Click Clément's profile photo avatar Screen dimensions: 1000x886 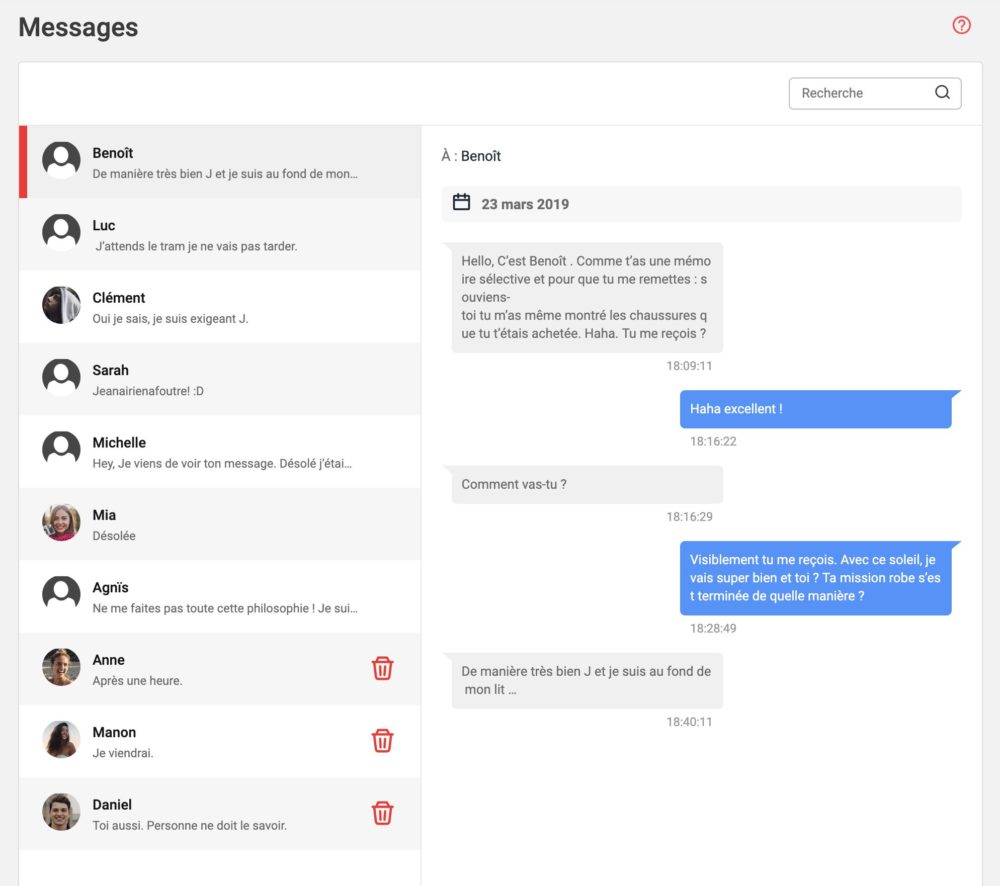(x=61, y=305)
